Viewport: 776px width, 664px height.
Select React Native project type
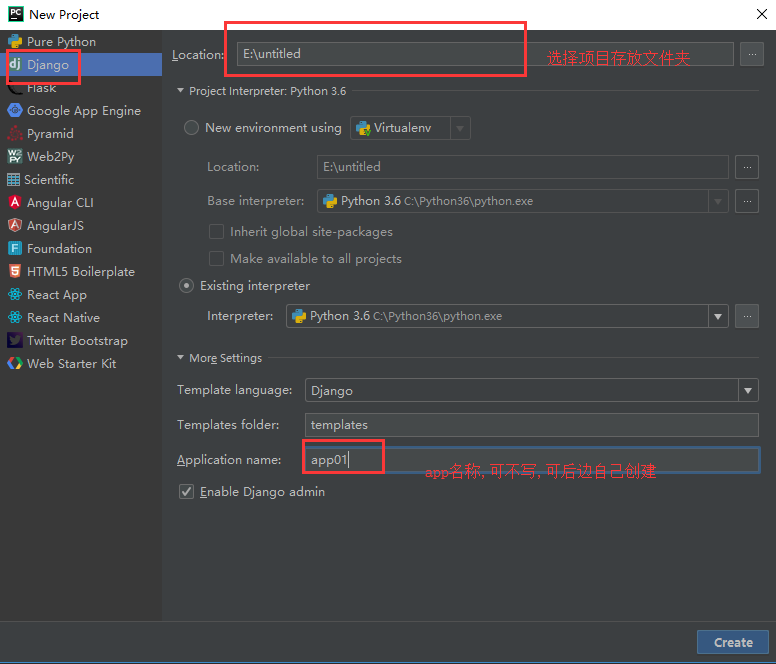81,317
